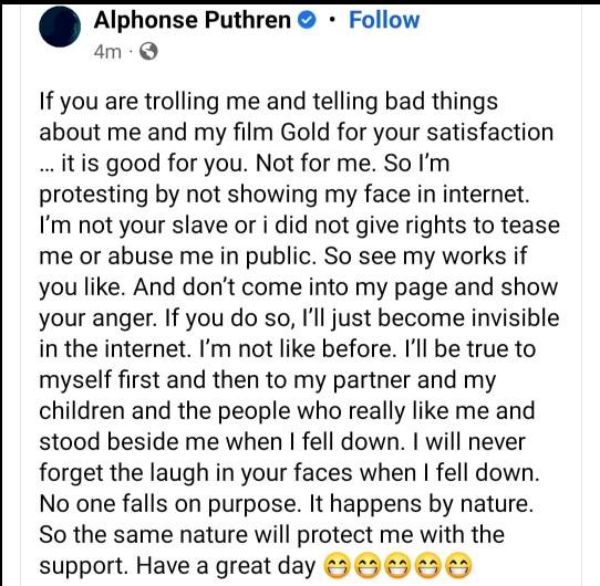The height and width of the screenshot is (586, 600).
Task: Click the second grinning emoji in the post
Action: tap(370, 566)
